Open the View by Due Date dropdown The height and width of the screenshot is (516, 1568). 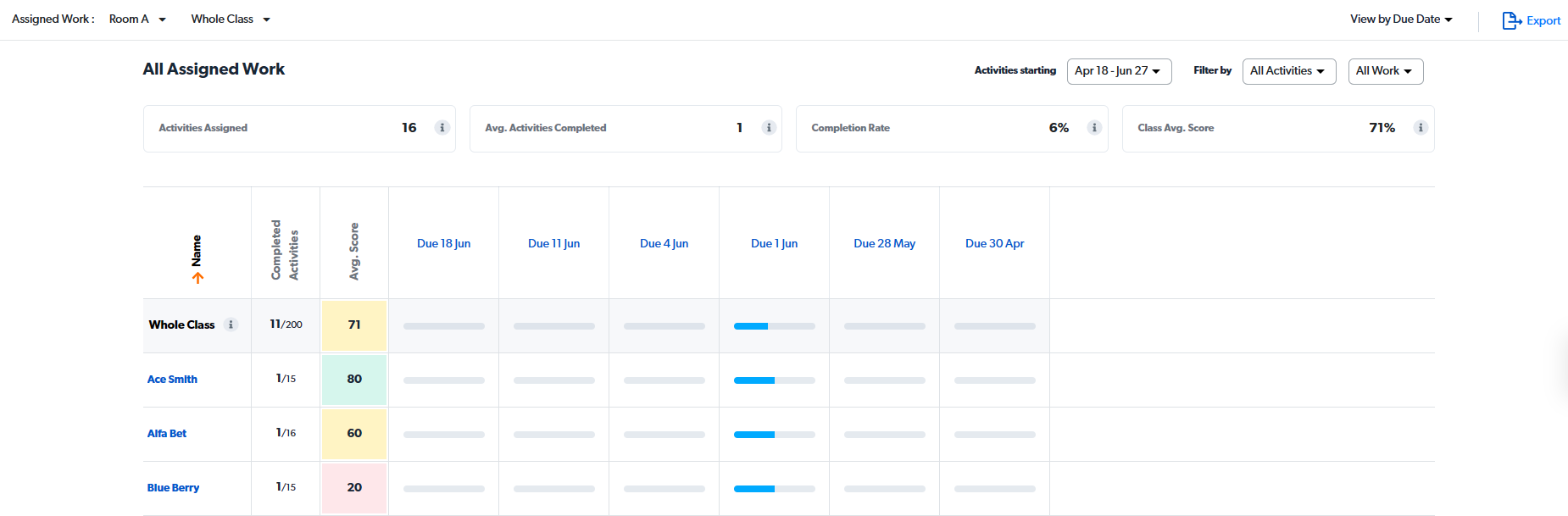pyautogui.click(x=1400, y=19)
